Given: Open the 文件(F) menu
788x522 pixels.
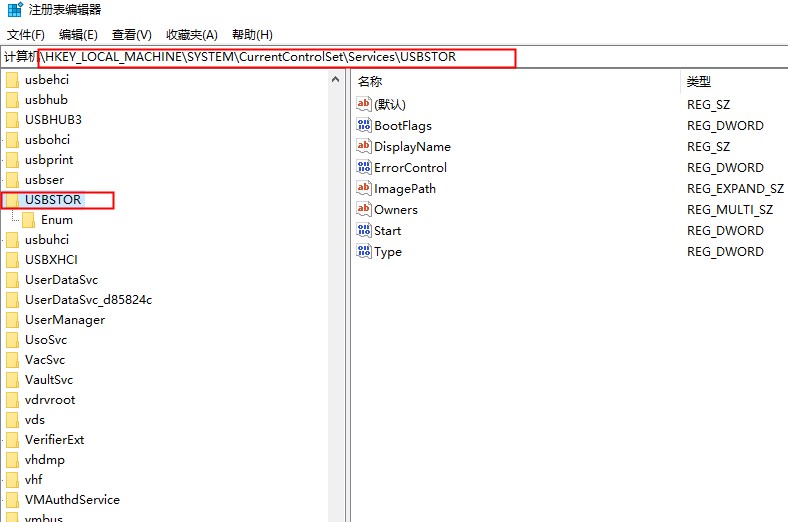Looking at the screenshot, I should point(26,35).
